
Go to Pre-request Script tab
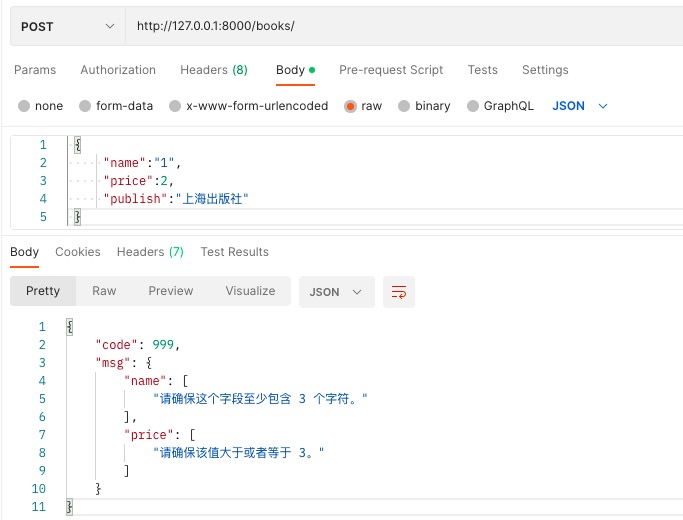[391, 70]
